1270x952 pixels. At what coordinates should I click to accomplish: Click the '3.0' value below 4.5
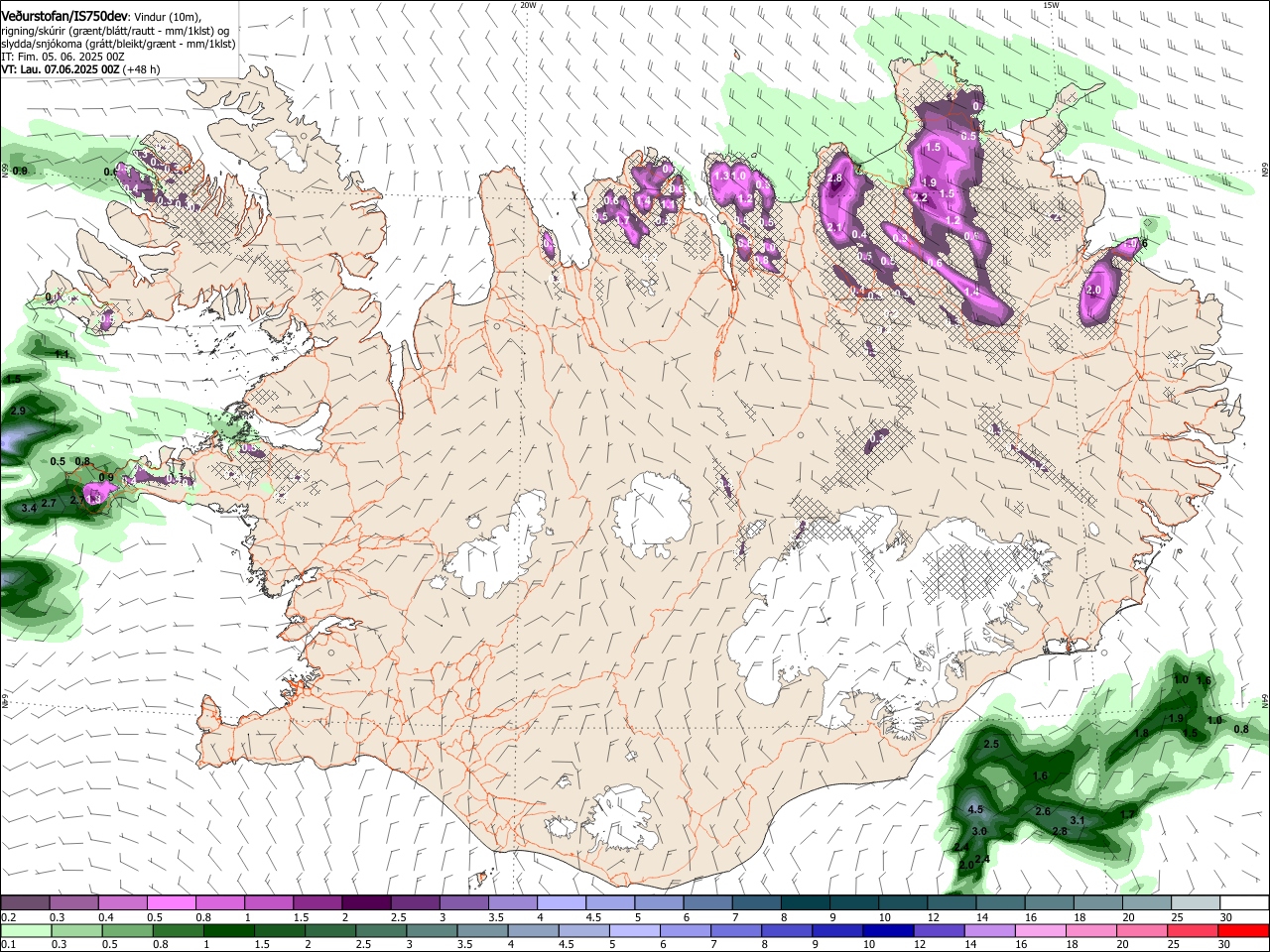(979, 831)
